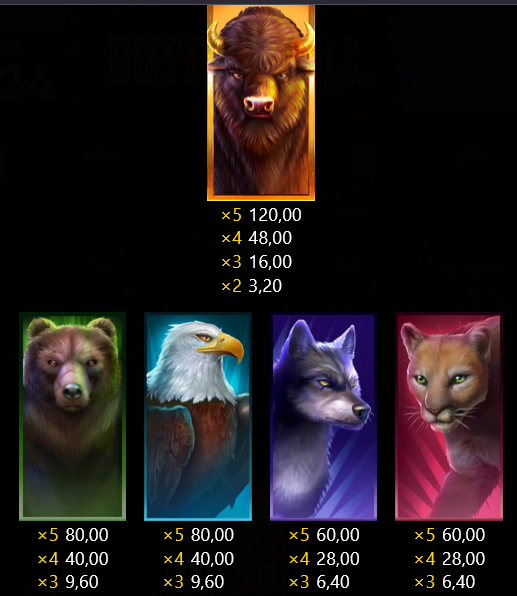517x596 pixels.
Task: Click bear x3 payout 9,60
Action: (68, 582)
